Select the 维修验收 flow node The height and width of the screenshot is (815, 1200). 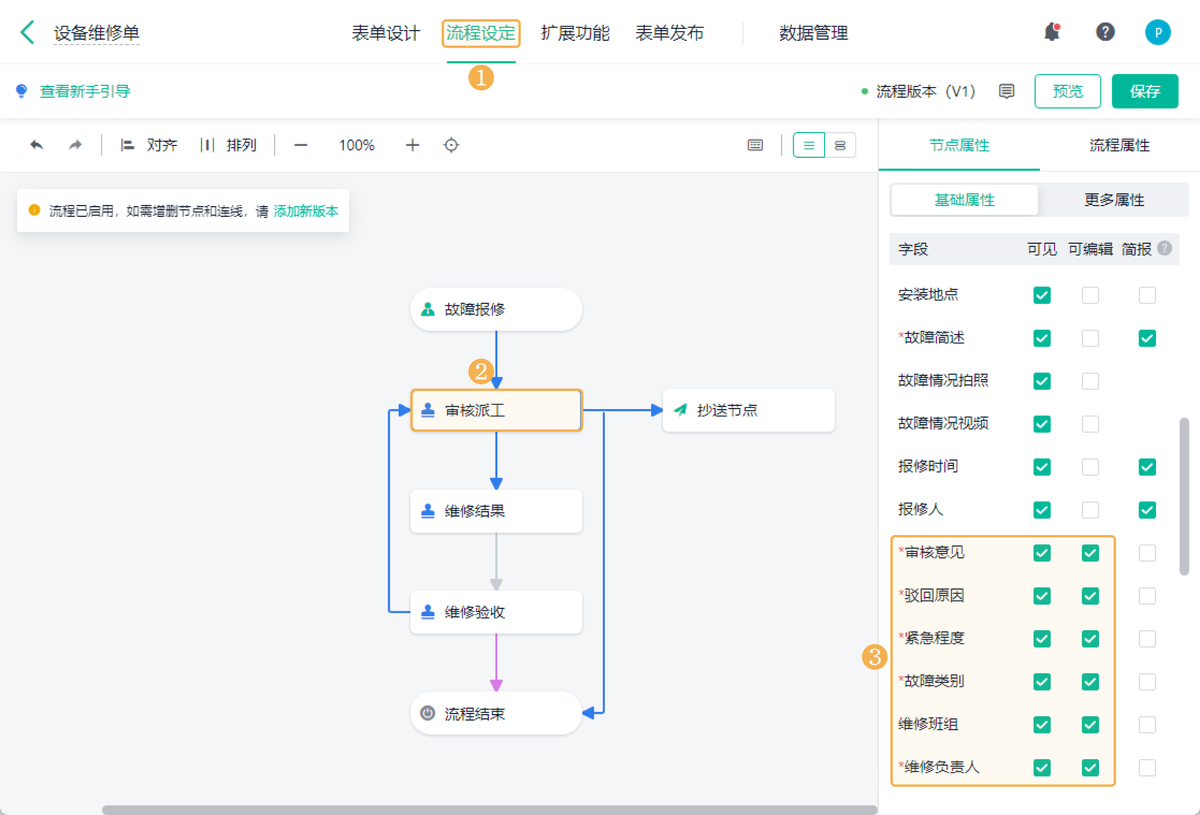[496, 612]
